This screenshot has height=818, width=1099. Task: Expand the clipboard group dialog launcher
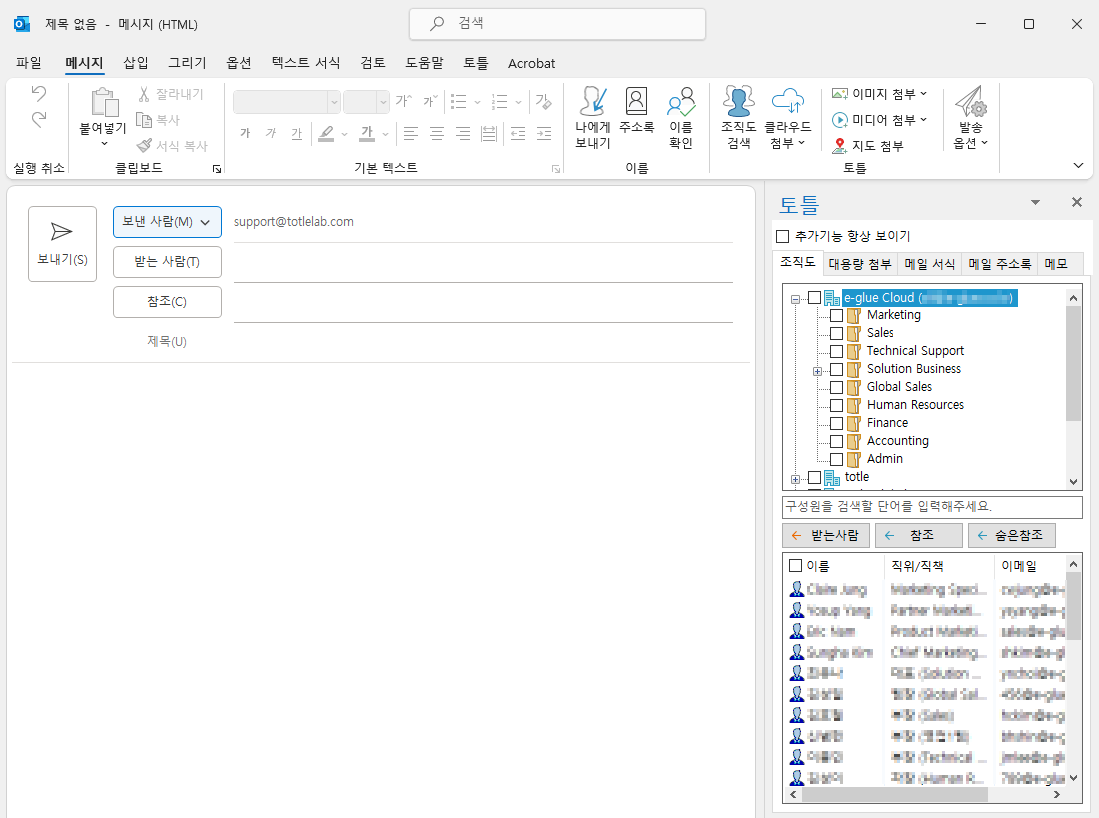click(x=217, y=169)
